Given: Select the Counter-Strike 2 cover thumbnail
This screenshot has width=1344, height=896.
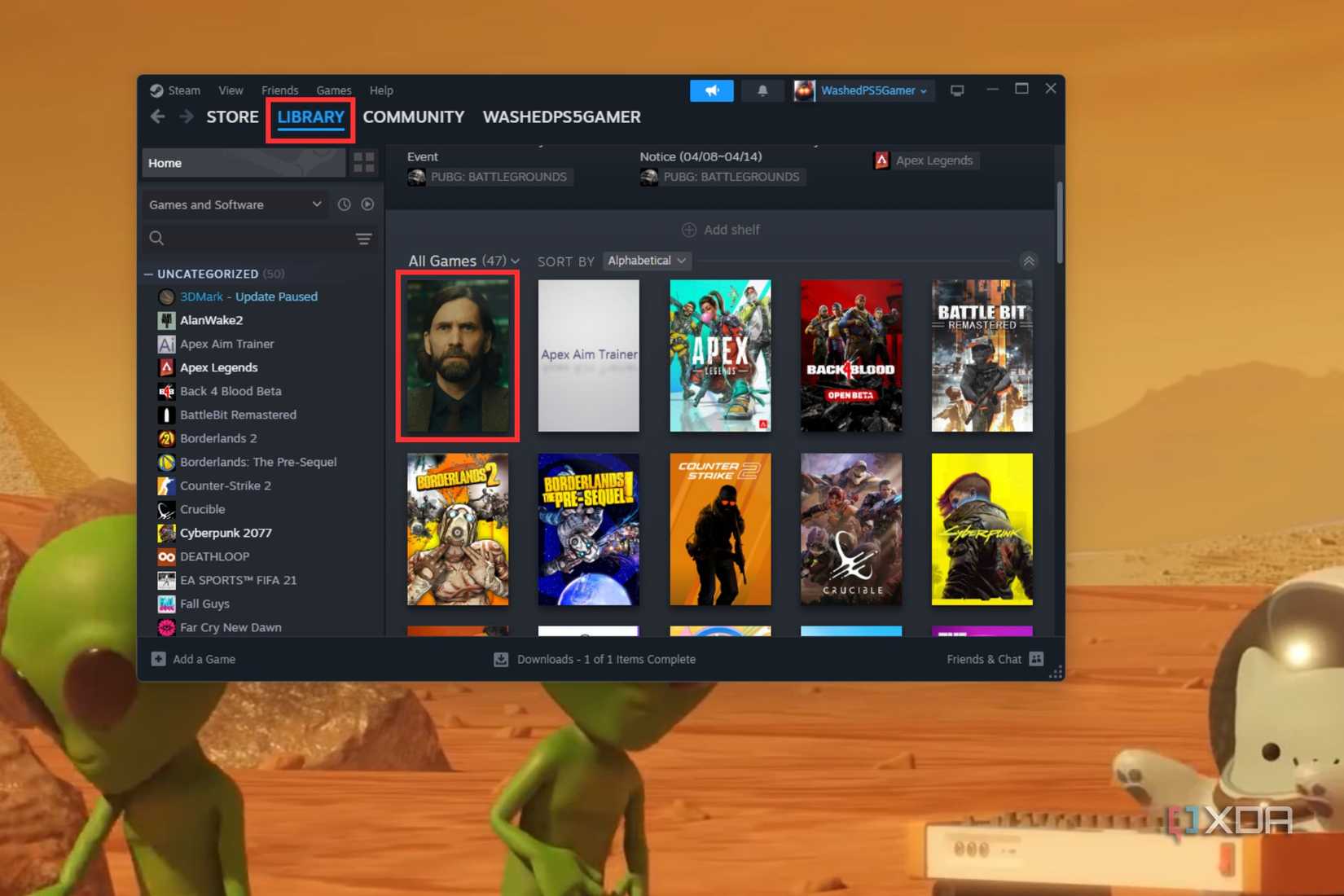Looking at the screenshot, I should click(719, 529).
